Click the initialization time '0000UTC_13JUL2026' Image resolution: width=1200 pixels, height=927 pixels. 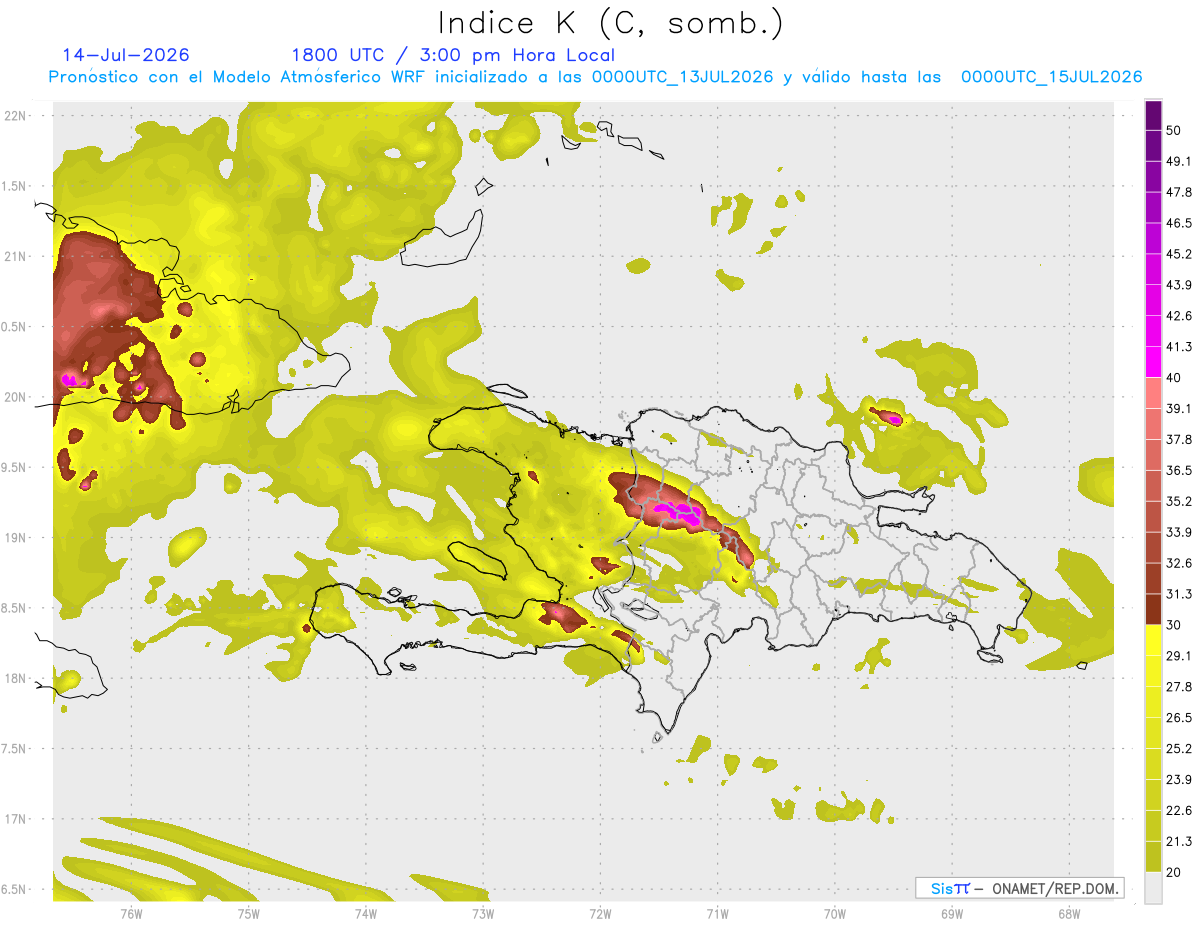(x=682, y=77)
